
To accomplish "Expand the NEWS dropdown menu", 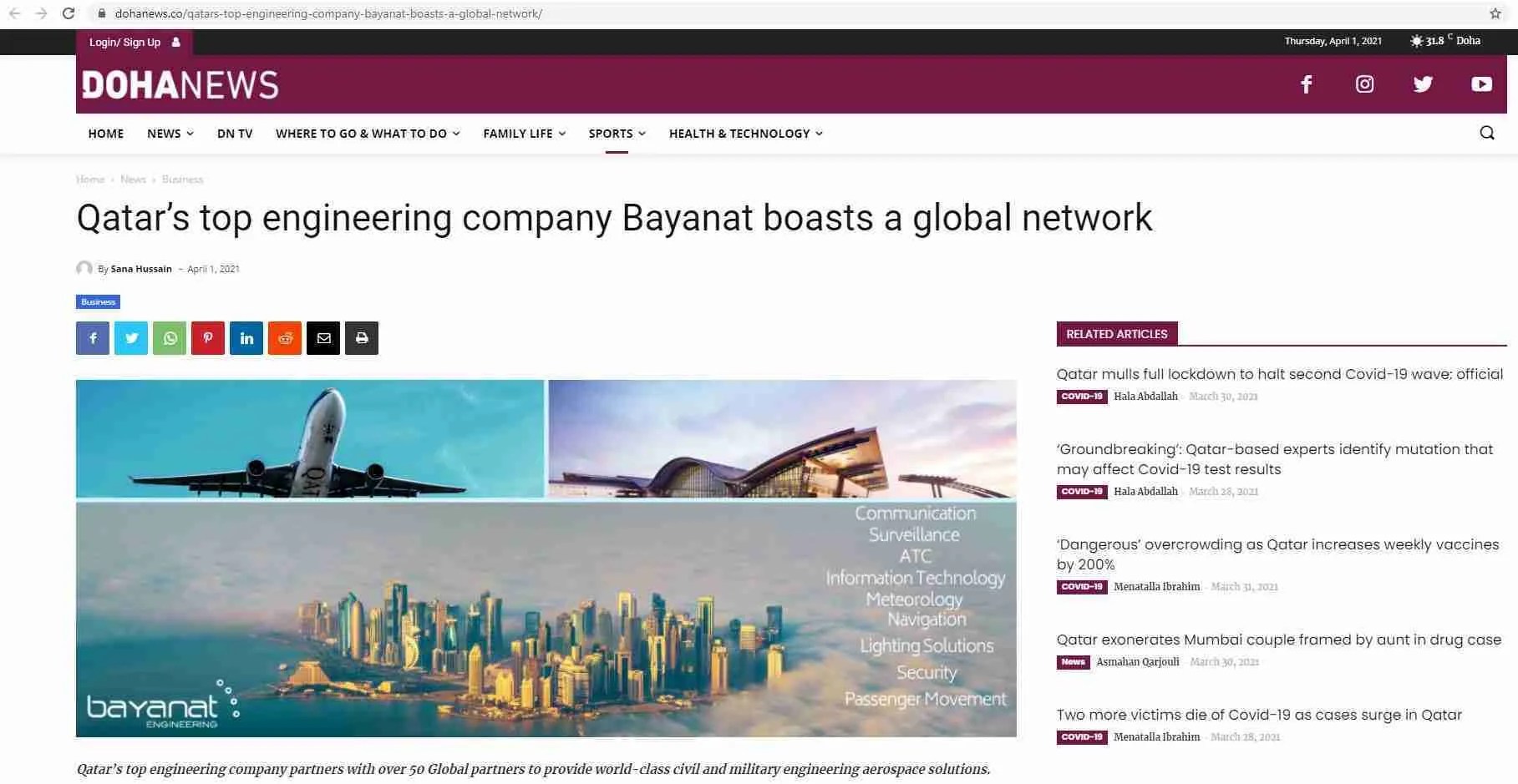I will [x=169, y=133].
